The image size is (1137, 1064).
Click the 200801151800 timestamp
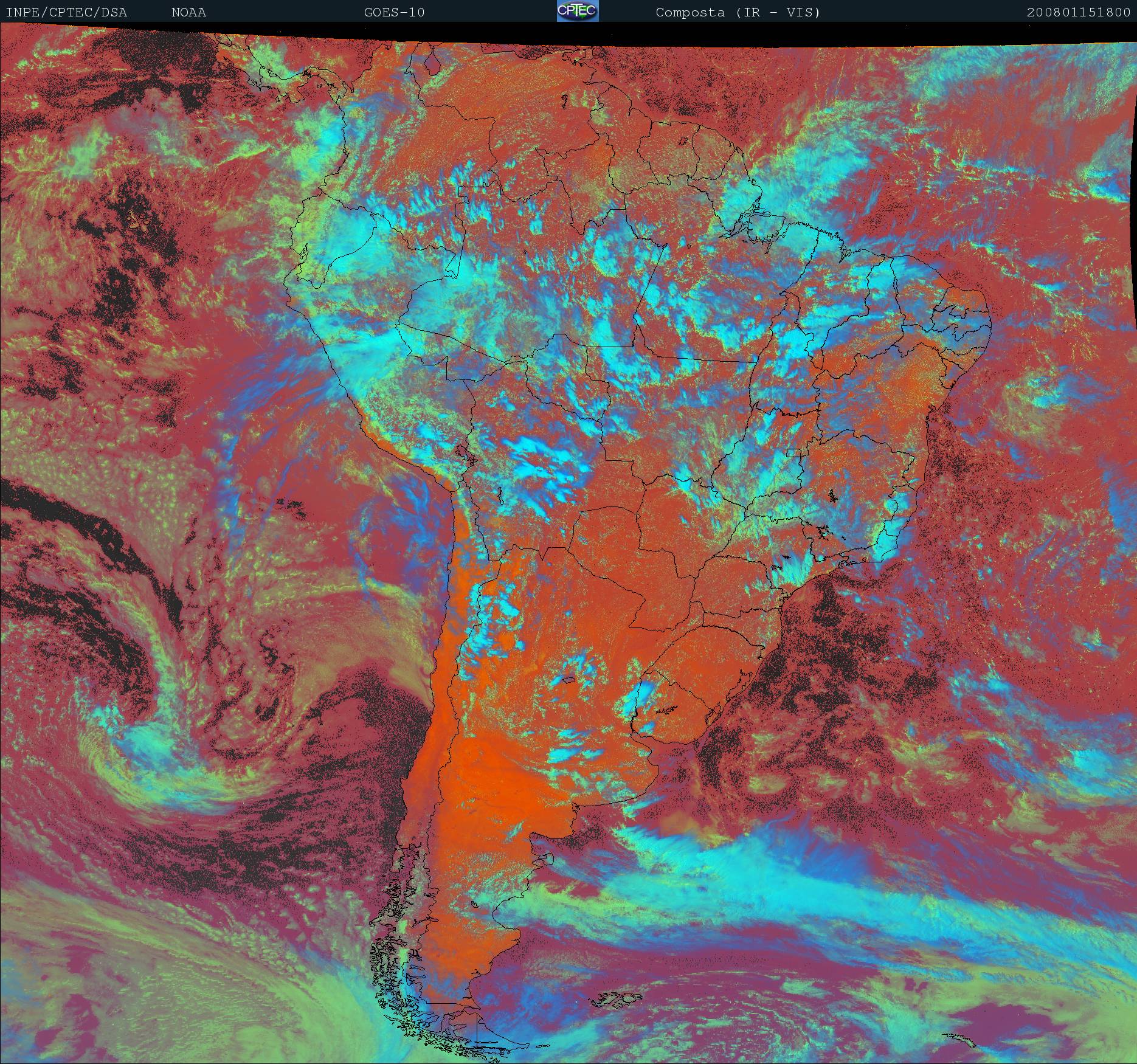1078,12
